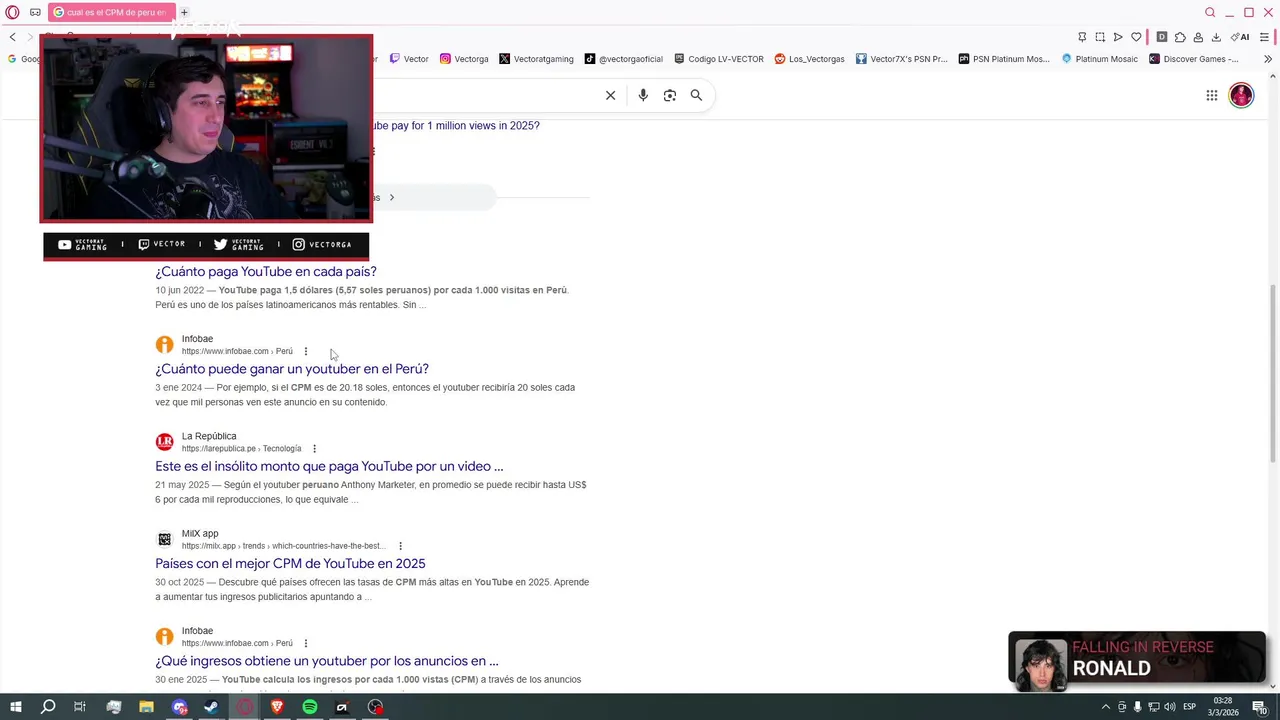
Task: Open options for Infobae ganar youtuber result
Action: (306, 351)
